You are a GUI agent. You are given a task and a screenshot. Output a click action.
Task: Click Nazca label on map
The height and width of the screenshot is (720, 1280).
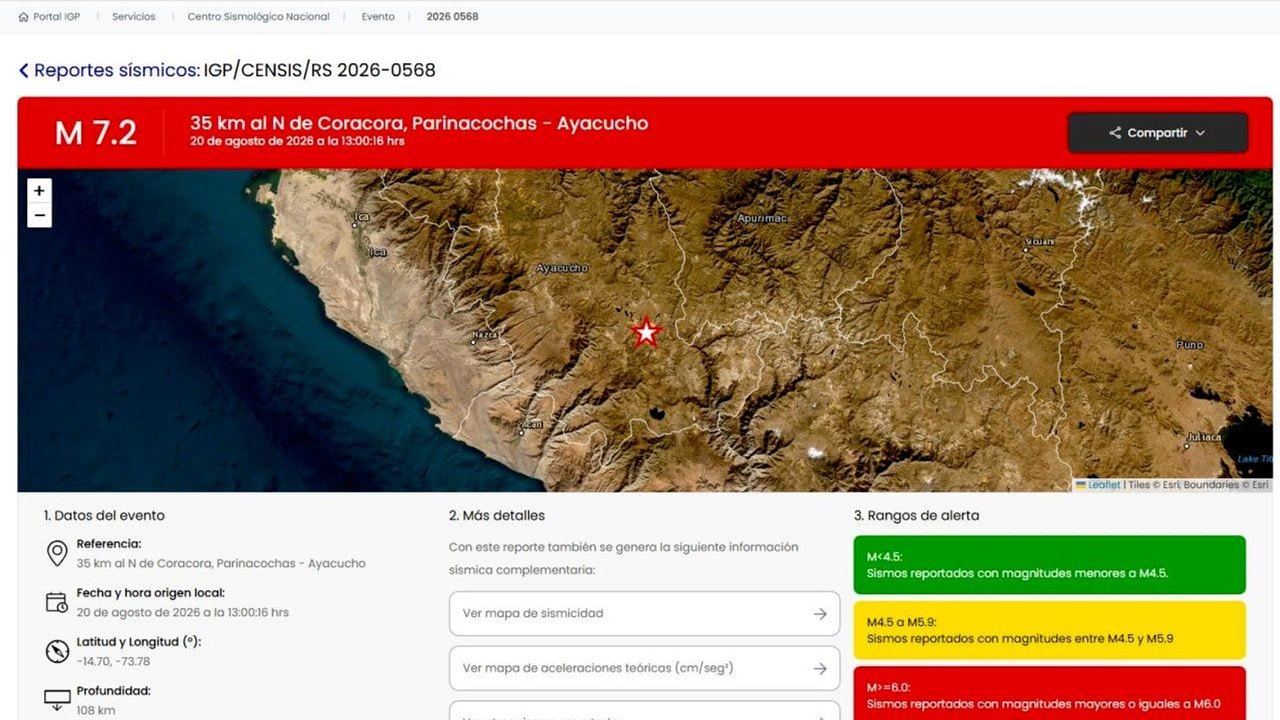[x=486, y=334]
